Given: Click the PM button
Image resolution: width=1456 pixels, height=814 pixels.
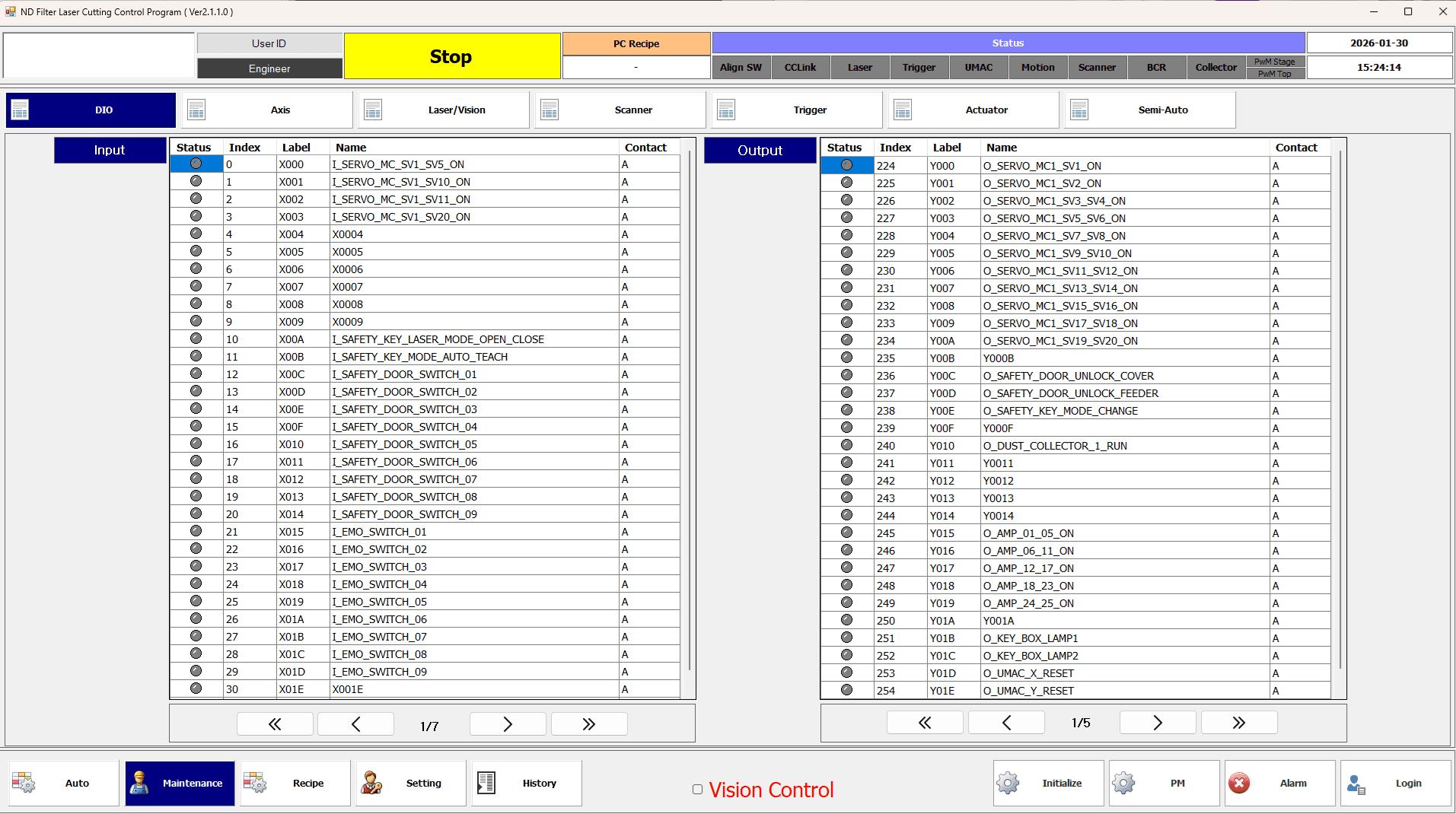Looking at the screenshot, I should [1164, 783].
